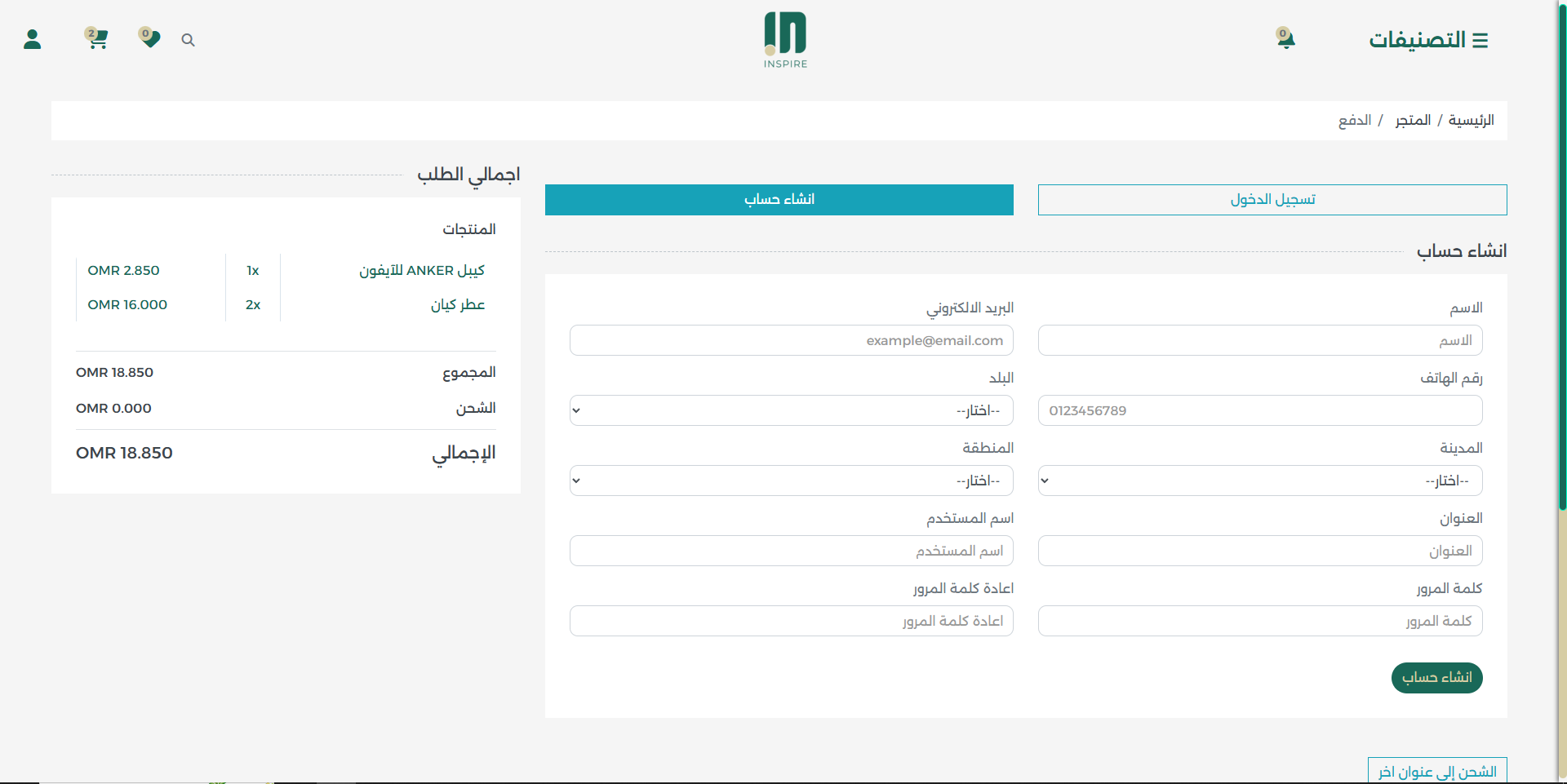The image size is (1567, 784).
Task: Go to الرئيسية breadcrumb link
Action: tap(1471, 121)
